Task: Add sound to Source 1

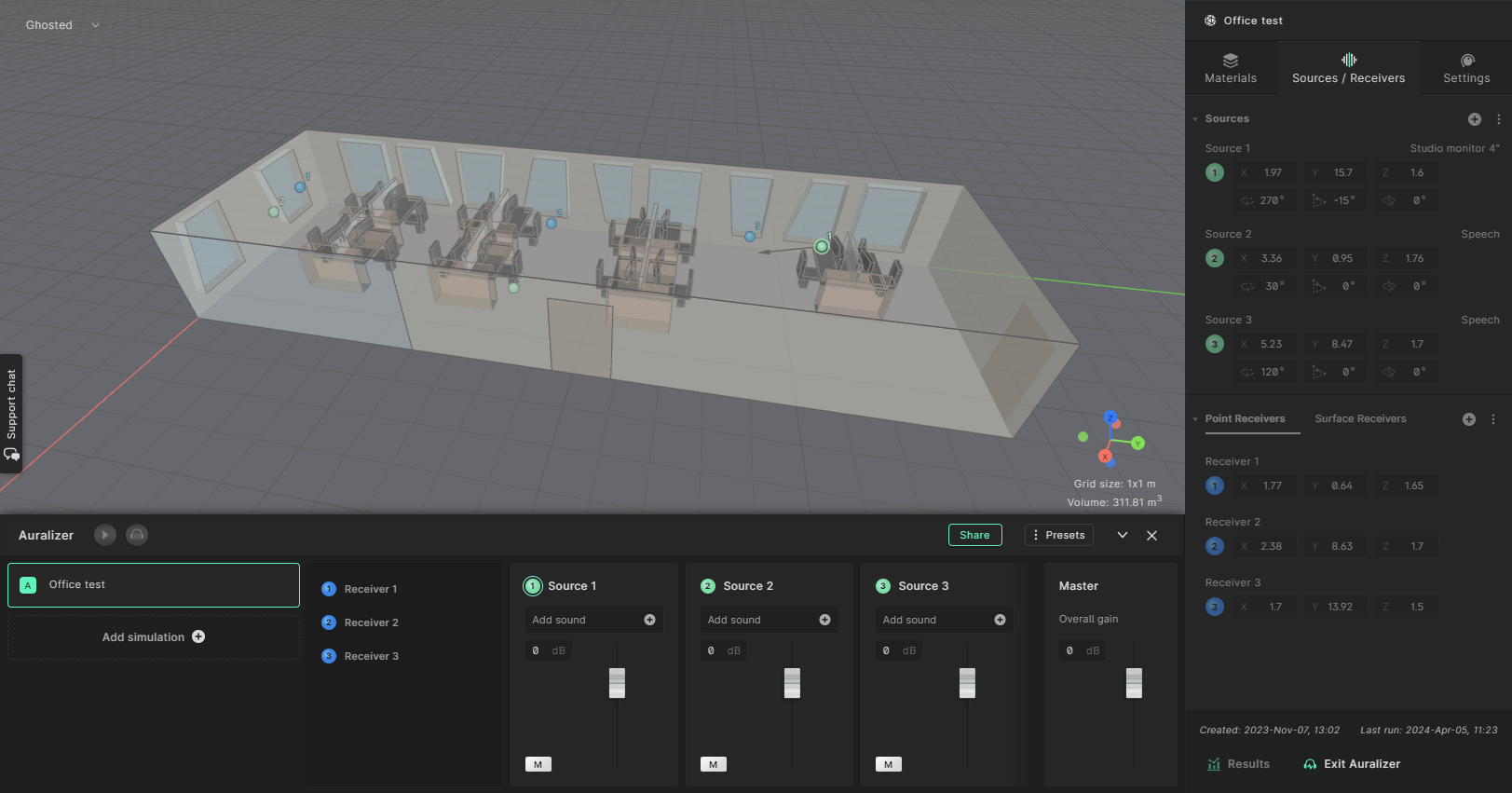Action: 593,620
